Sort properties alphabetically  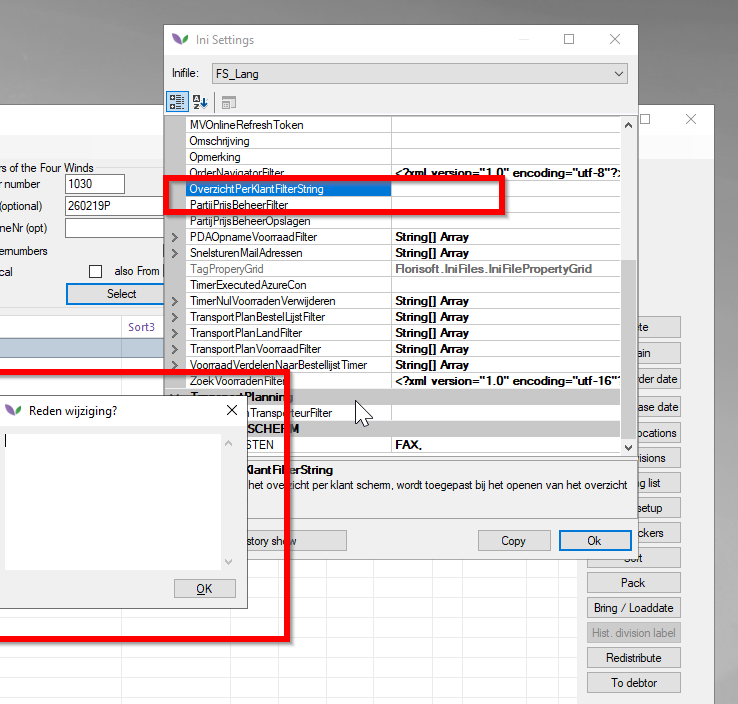[x=200, y=102]
